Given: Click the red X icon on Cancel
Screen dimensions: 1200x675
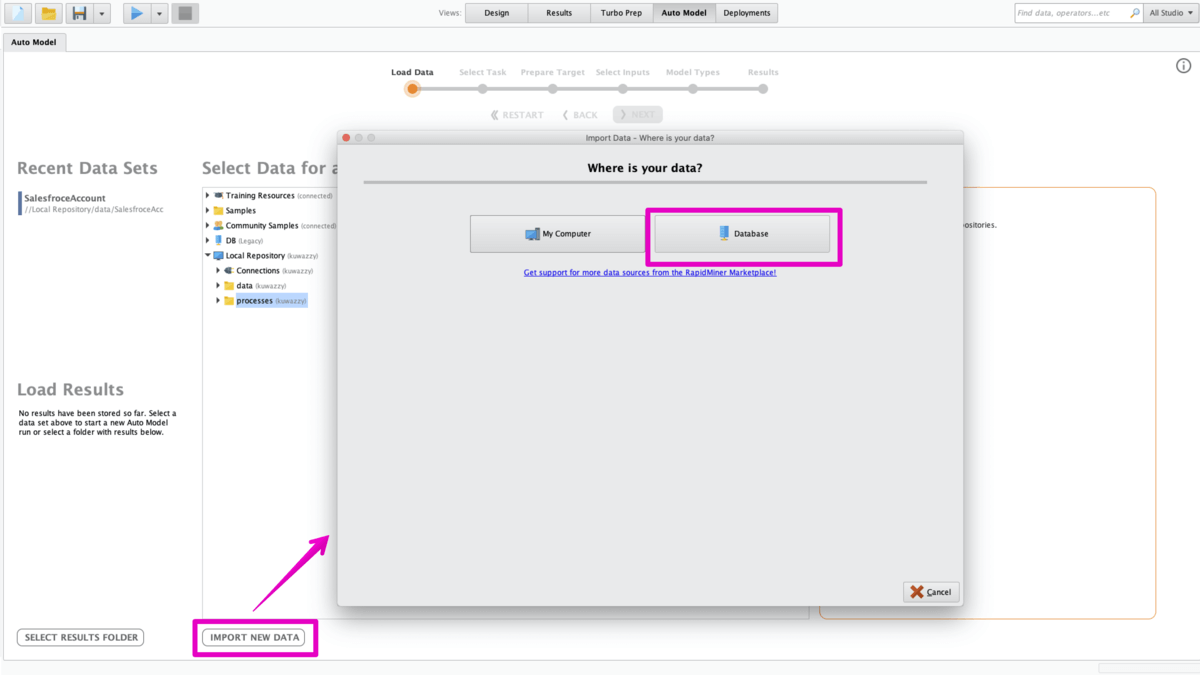Looking at the screenshot, I should coord(916,592).
